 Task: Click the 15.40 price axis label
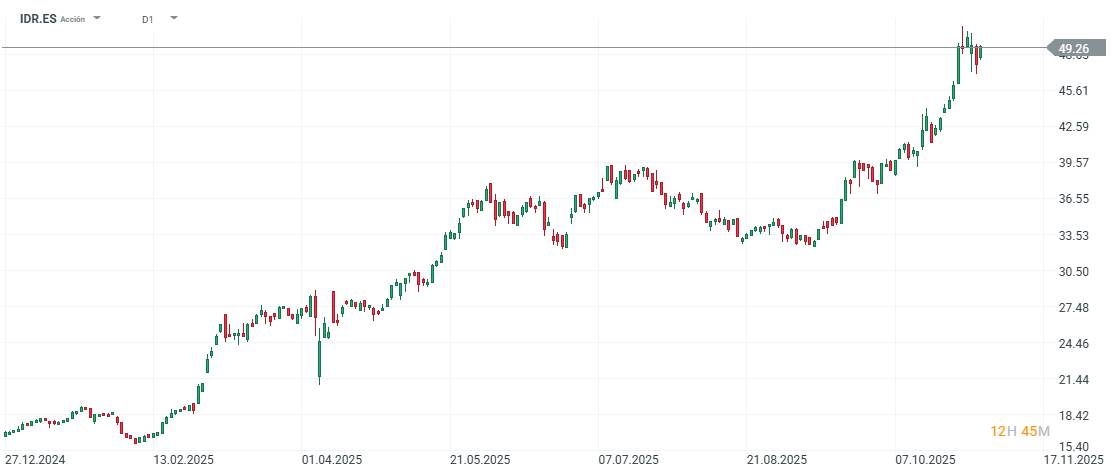(1074, 446)
